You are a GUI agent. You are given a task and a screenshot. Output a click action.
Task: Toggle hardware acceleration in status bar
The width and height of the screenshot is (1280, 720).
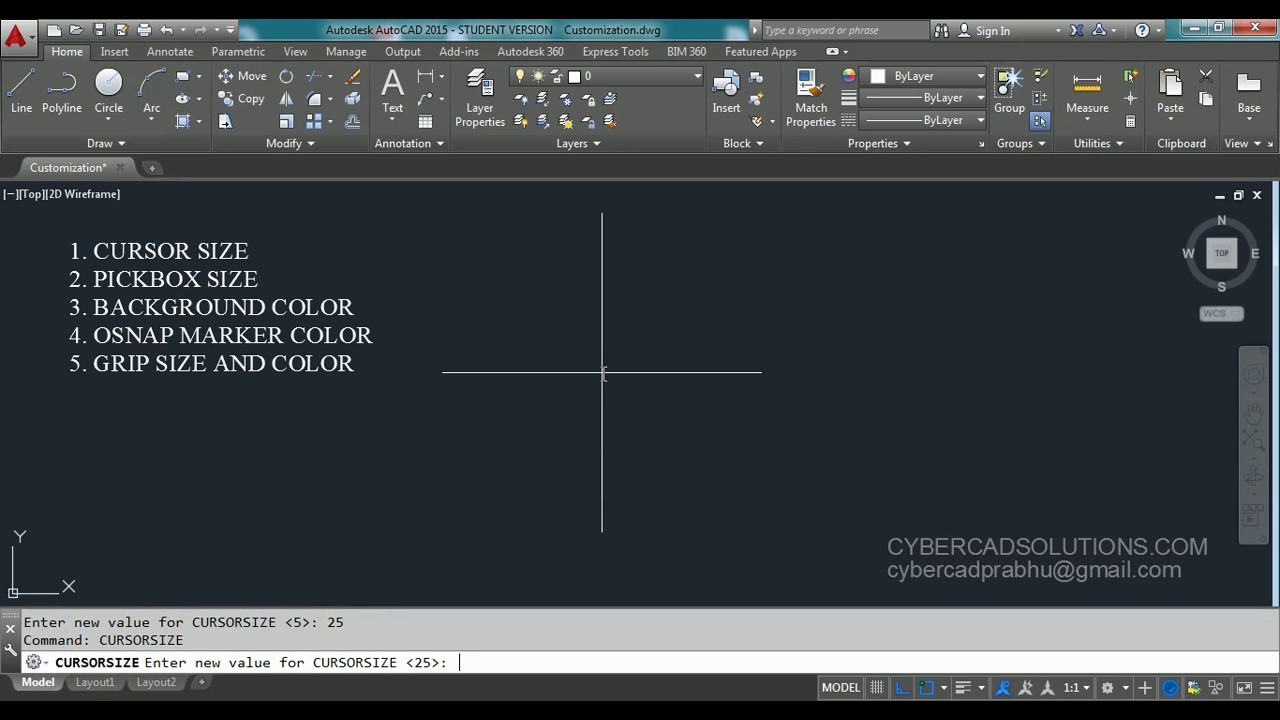click(x=1170, y=688)
